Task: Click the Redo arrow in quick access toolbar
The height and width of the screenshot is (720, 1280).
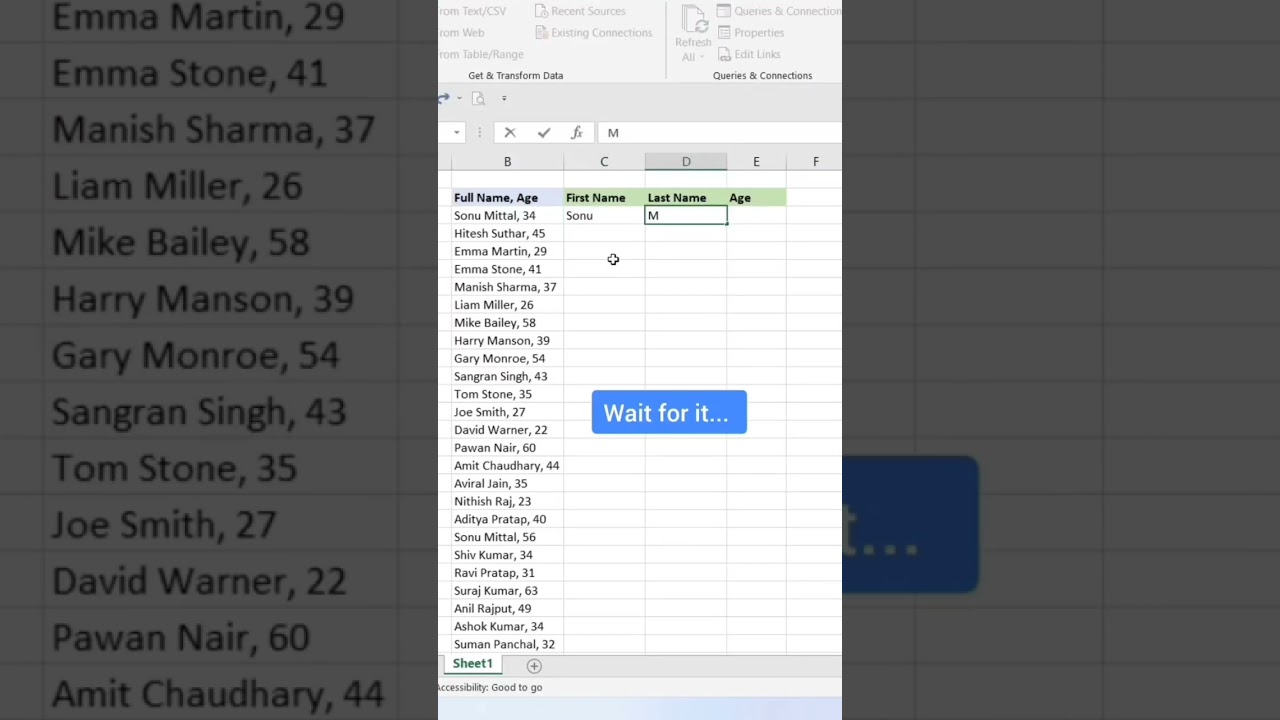Action: (443, 98)
